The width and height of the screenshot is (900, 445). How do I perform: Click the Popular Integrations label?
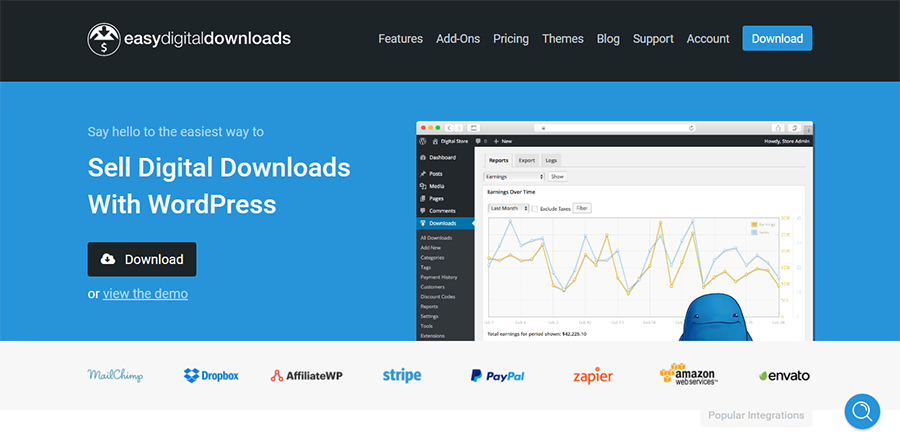[756, 415]
